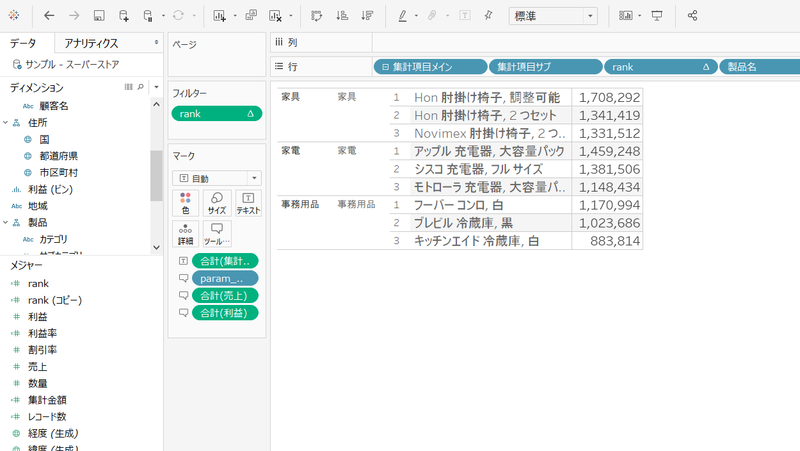Open the Text marks card
800x451 pixels.
[x=248, y=203]
